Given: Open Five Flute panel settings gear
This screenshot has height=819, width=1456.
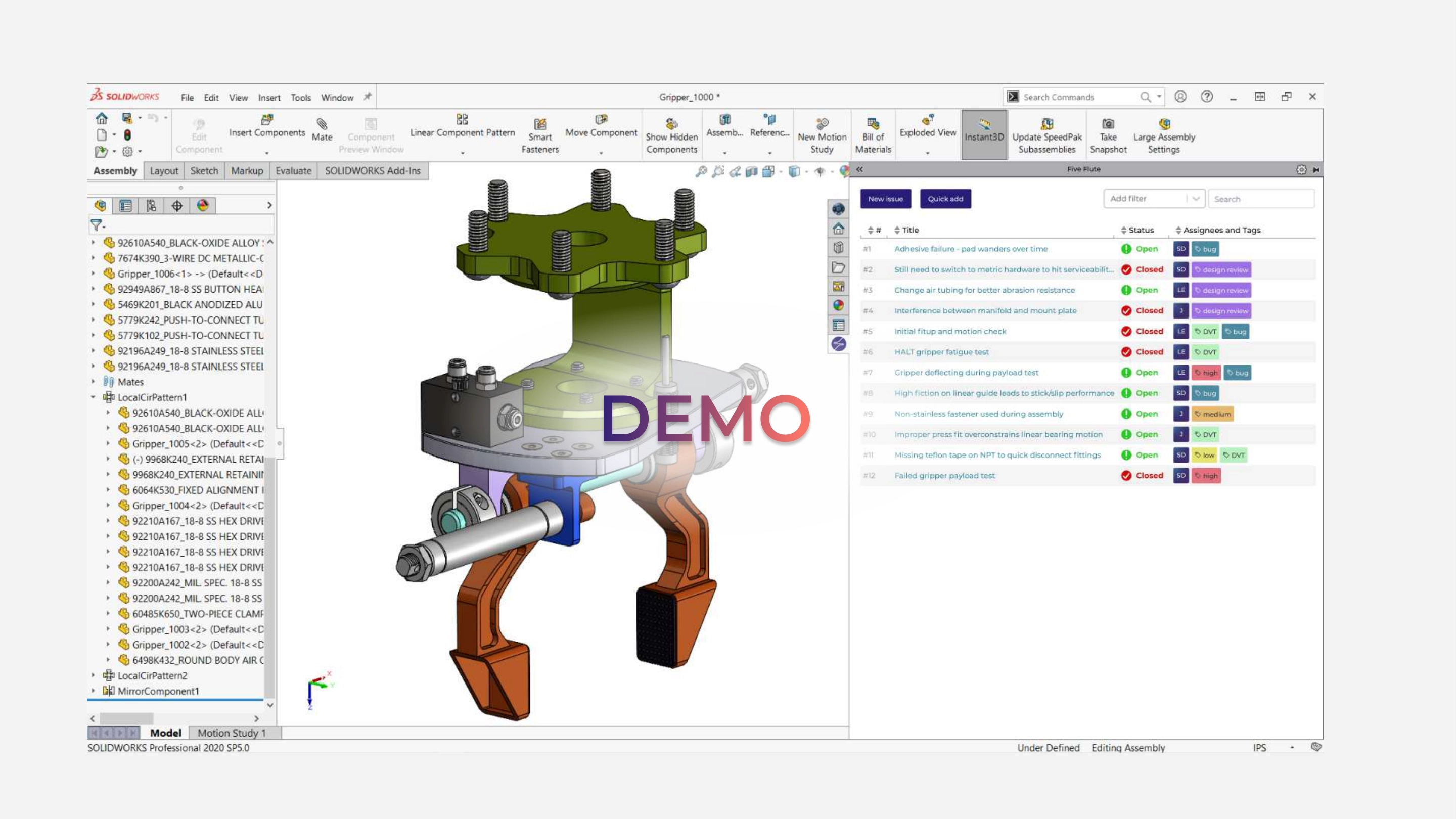Looking at the screenshot, I should point(1301,169).
